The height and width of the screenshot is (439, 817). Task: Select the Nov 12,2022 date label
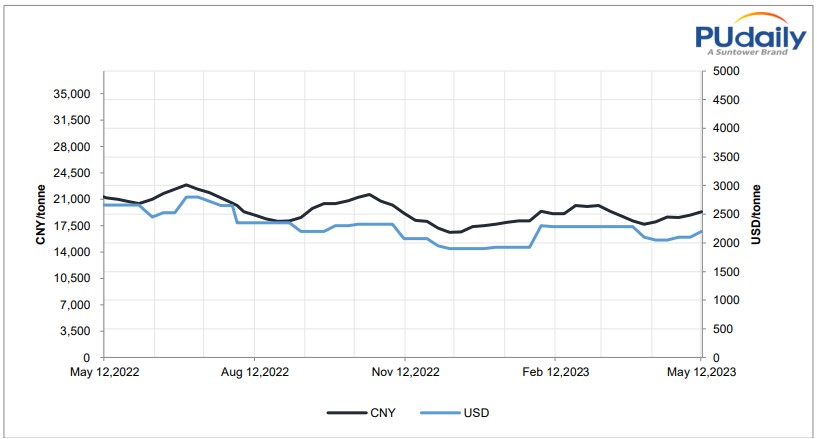404,372
